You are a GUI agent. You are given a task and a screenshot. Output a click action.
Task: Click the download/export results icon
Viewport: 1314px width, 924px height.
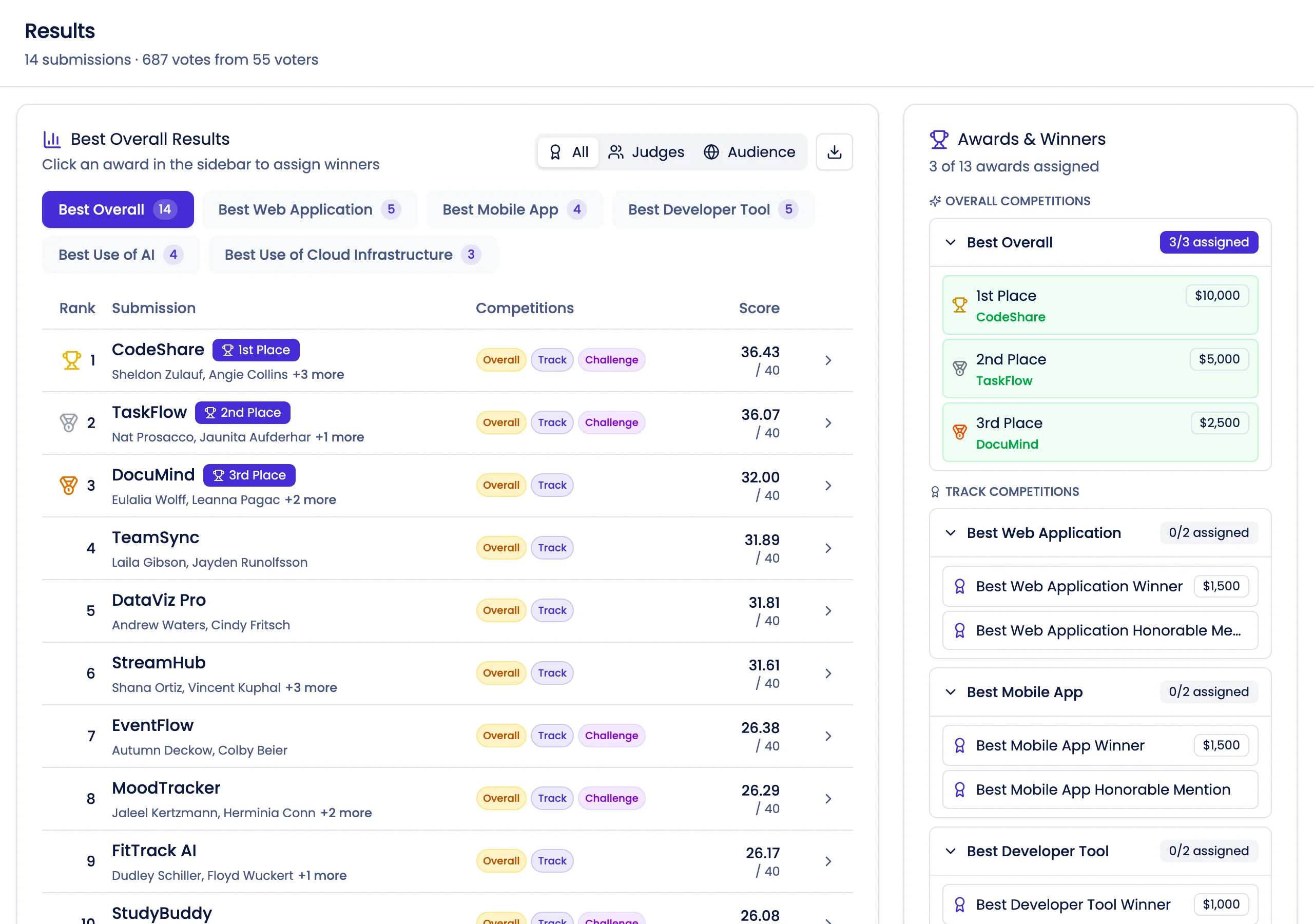point(834,152)
